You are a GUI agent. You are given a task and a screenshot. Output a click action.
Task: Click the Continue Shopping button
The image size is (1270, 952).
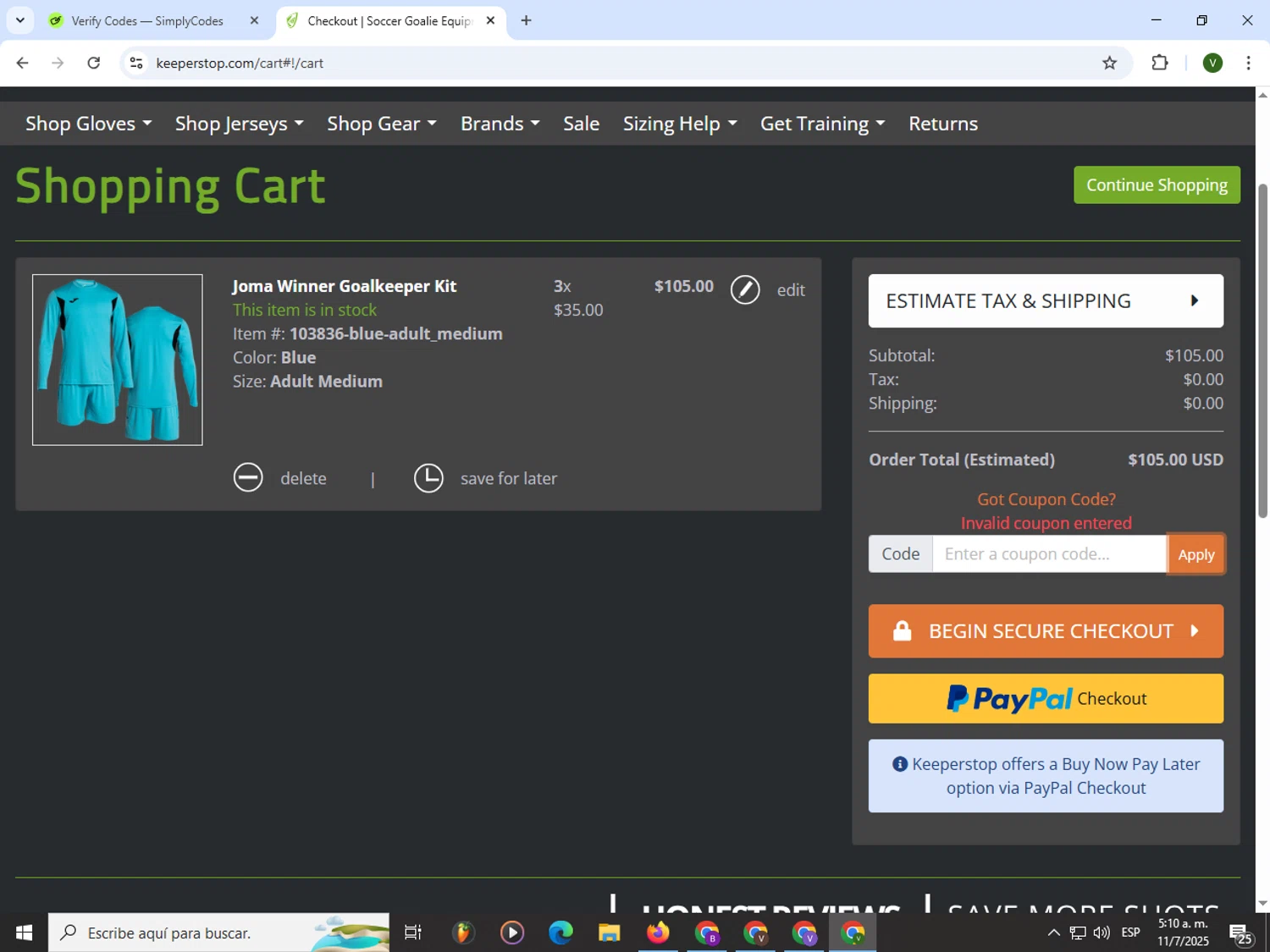click(1157, 184)
